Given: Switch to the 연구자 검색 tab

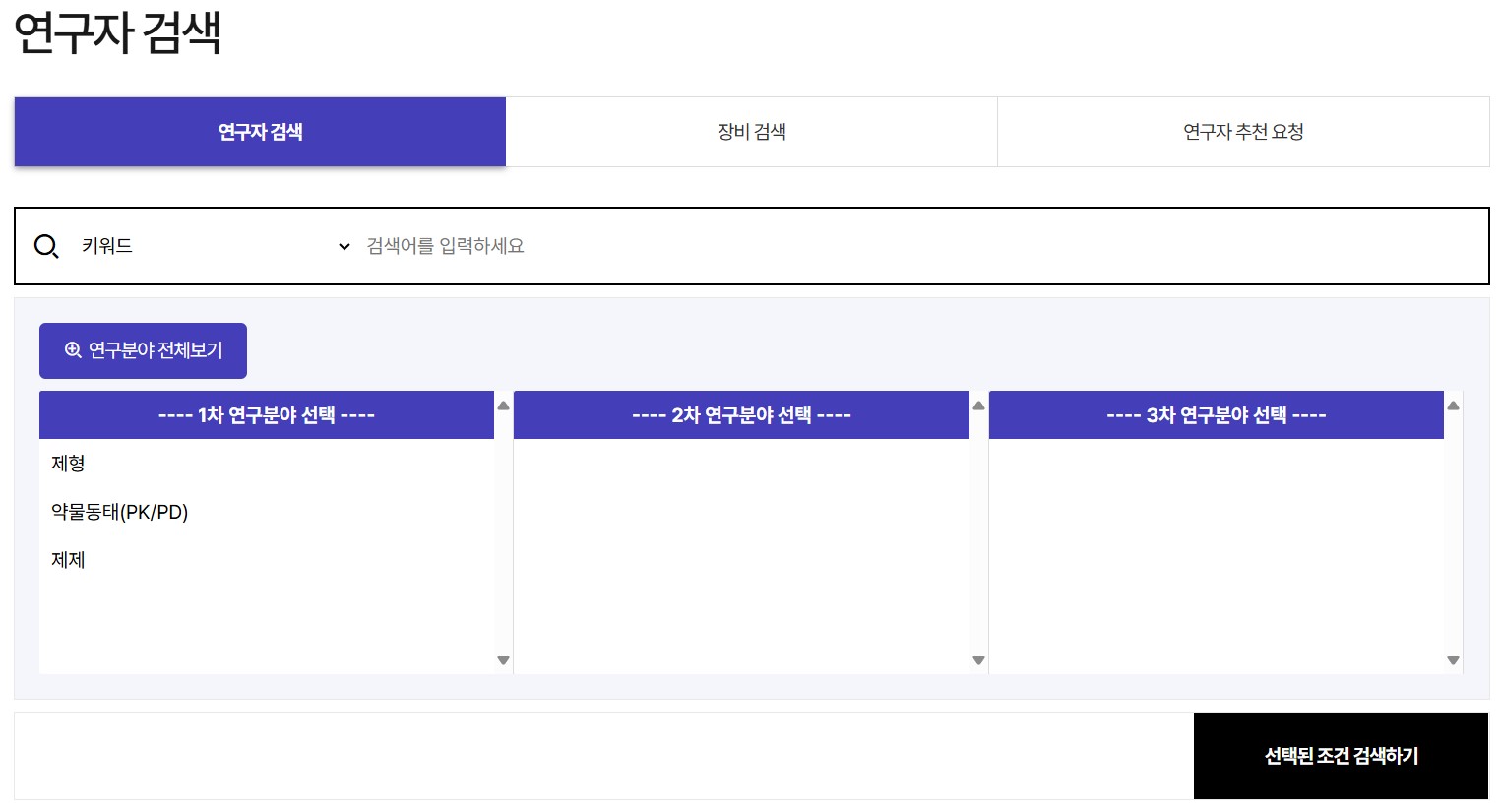Looking at the screenshot, I should coord(260,132).
